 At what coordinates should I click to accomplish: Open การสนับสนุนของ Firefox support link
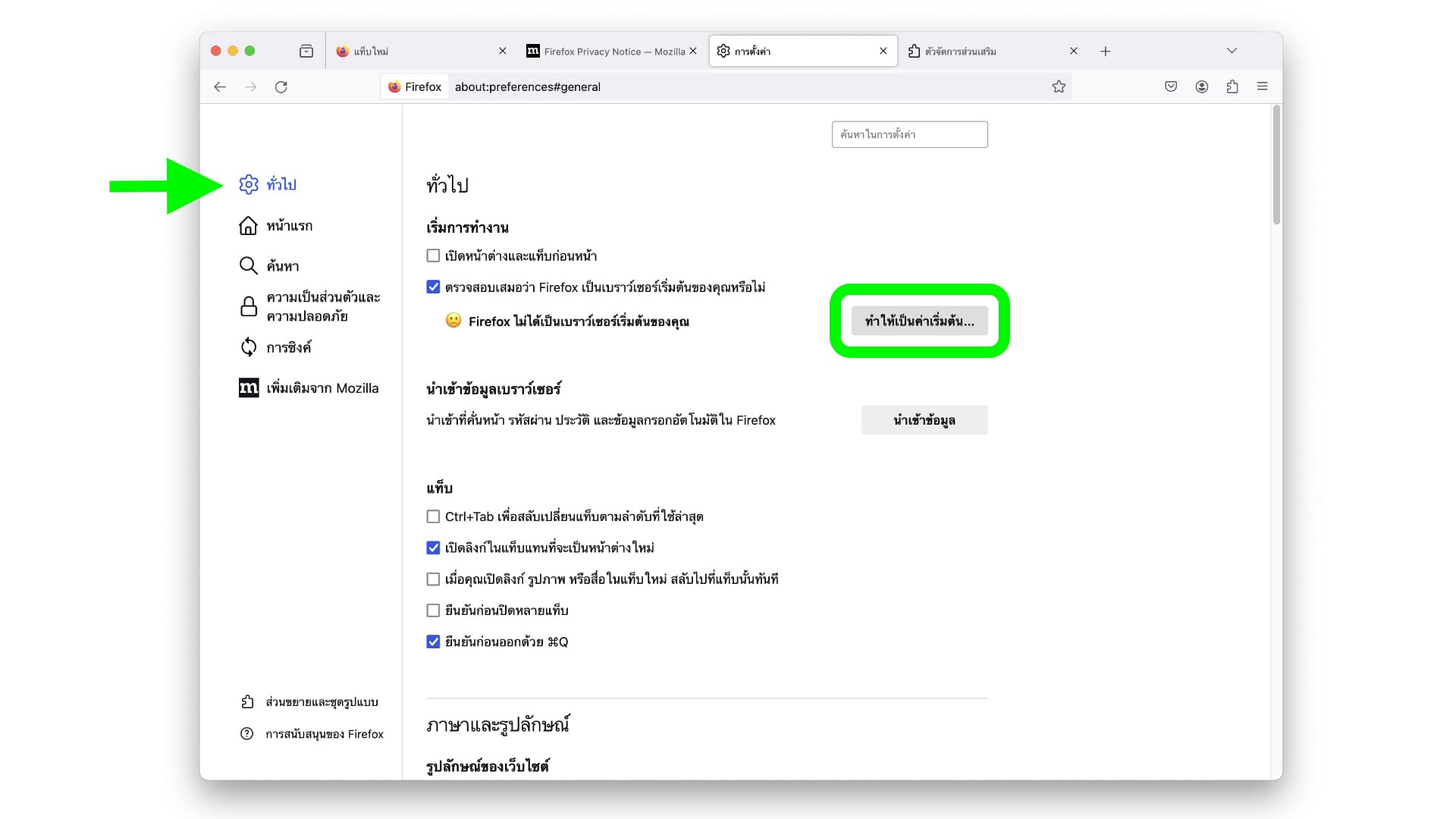click(x=324, y=734)
